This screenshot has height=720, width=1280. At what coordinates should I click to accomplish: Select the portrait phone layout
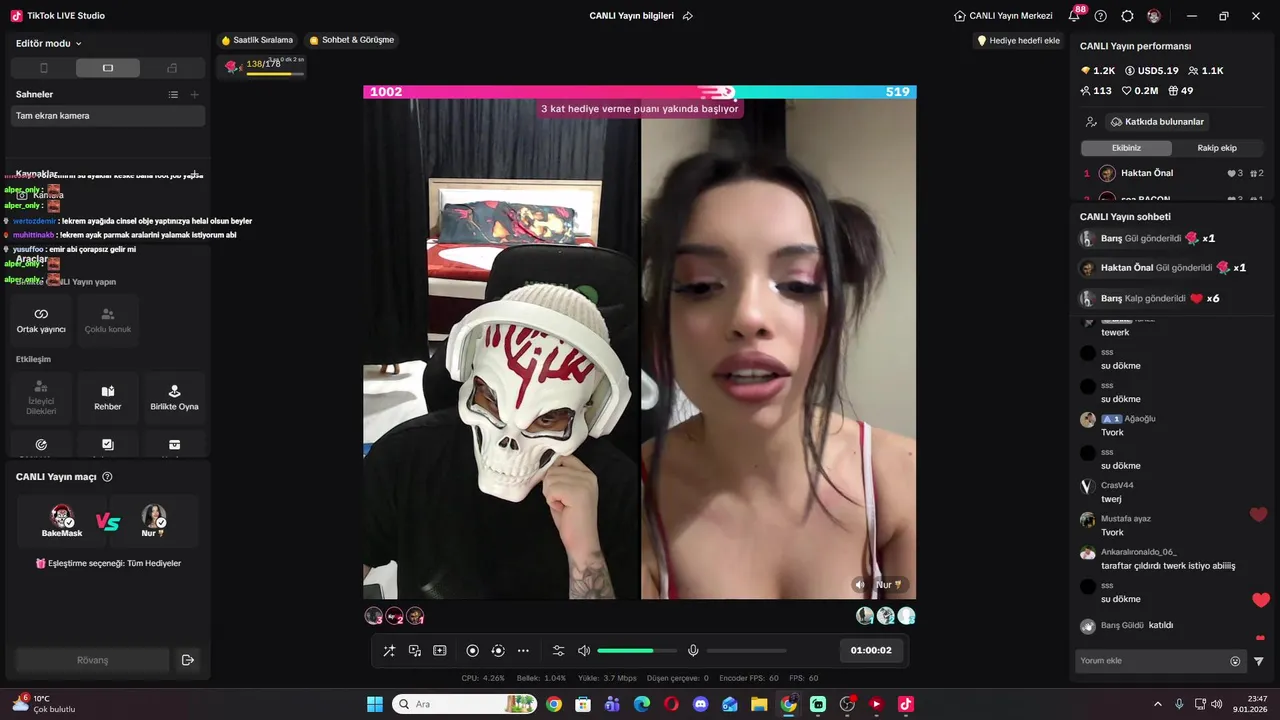[43, 68]
